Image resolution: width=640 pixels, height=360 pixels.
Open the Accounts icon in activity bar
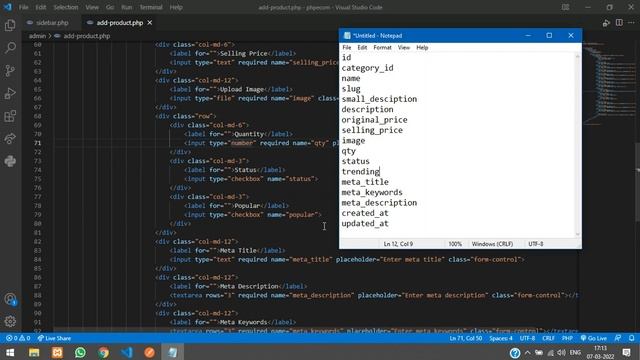tap(10, 299)
